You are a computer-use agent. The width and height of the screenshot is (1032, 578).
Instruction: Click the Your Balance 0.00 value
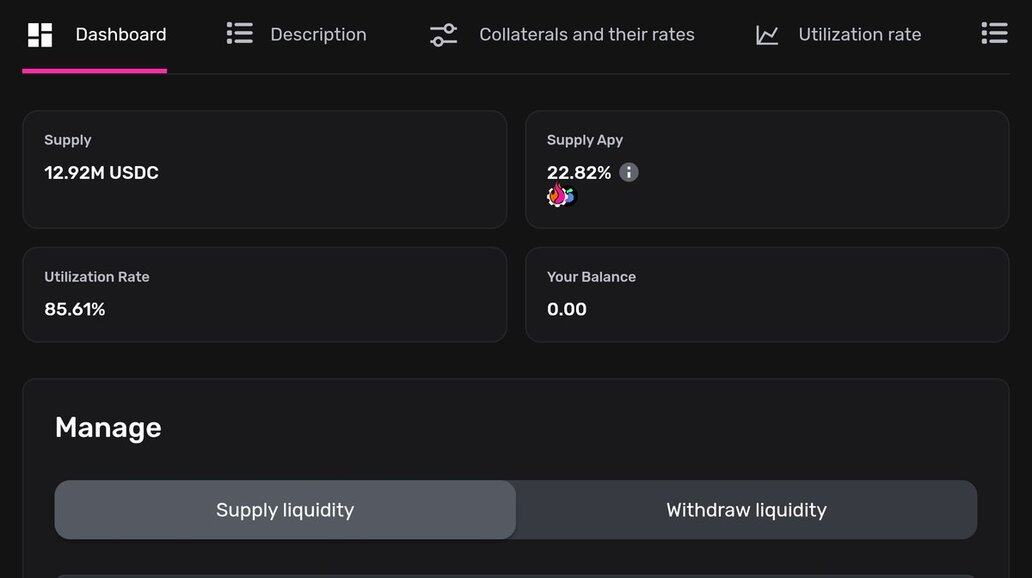click(567, 310)
